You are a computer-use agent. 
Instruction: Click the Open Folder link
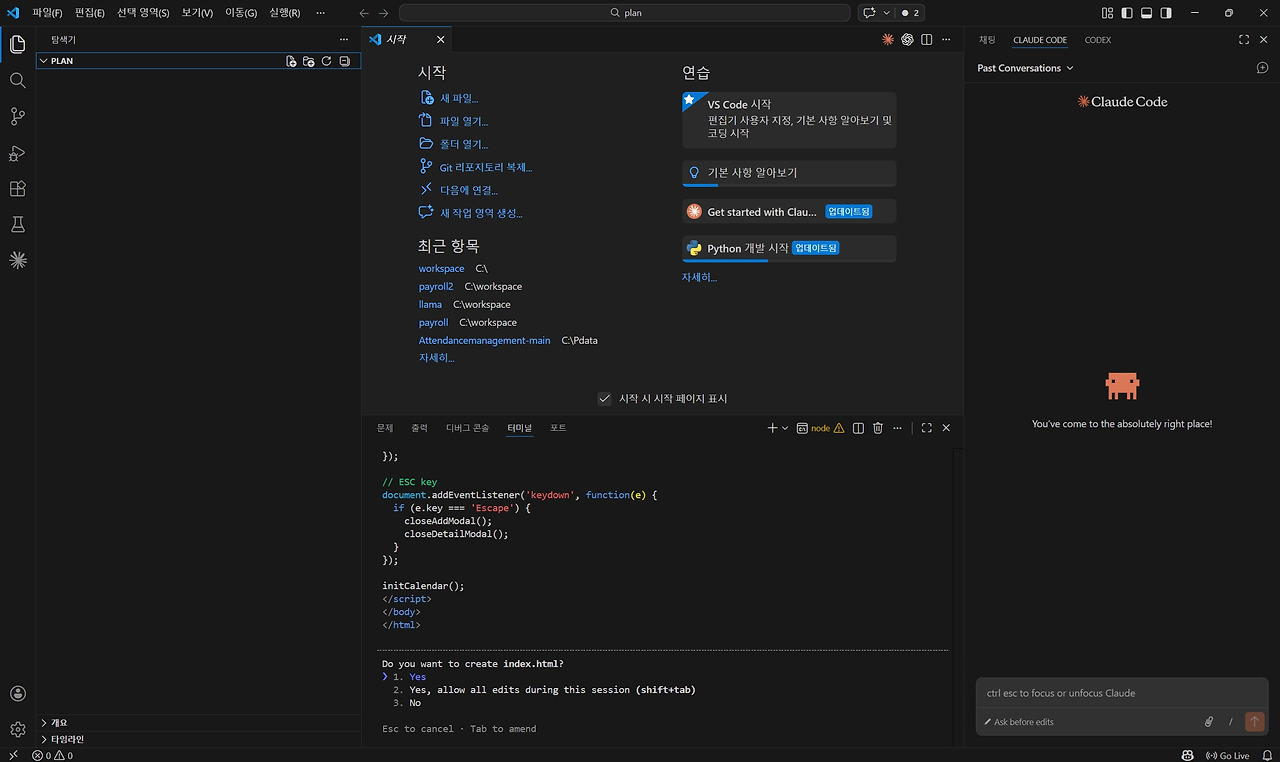point(464,144)
